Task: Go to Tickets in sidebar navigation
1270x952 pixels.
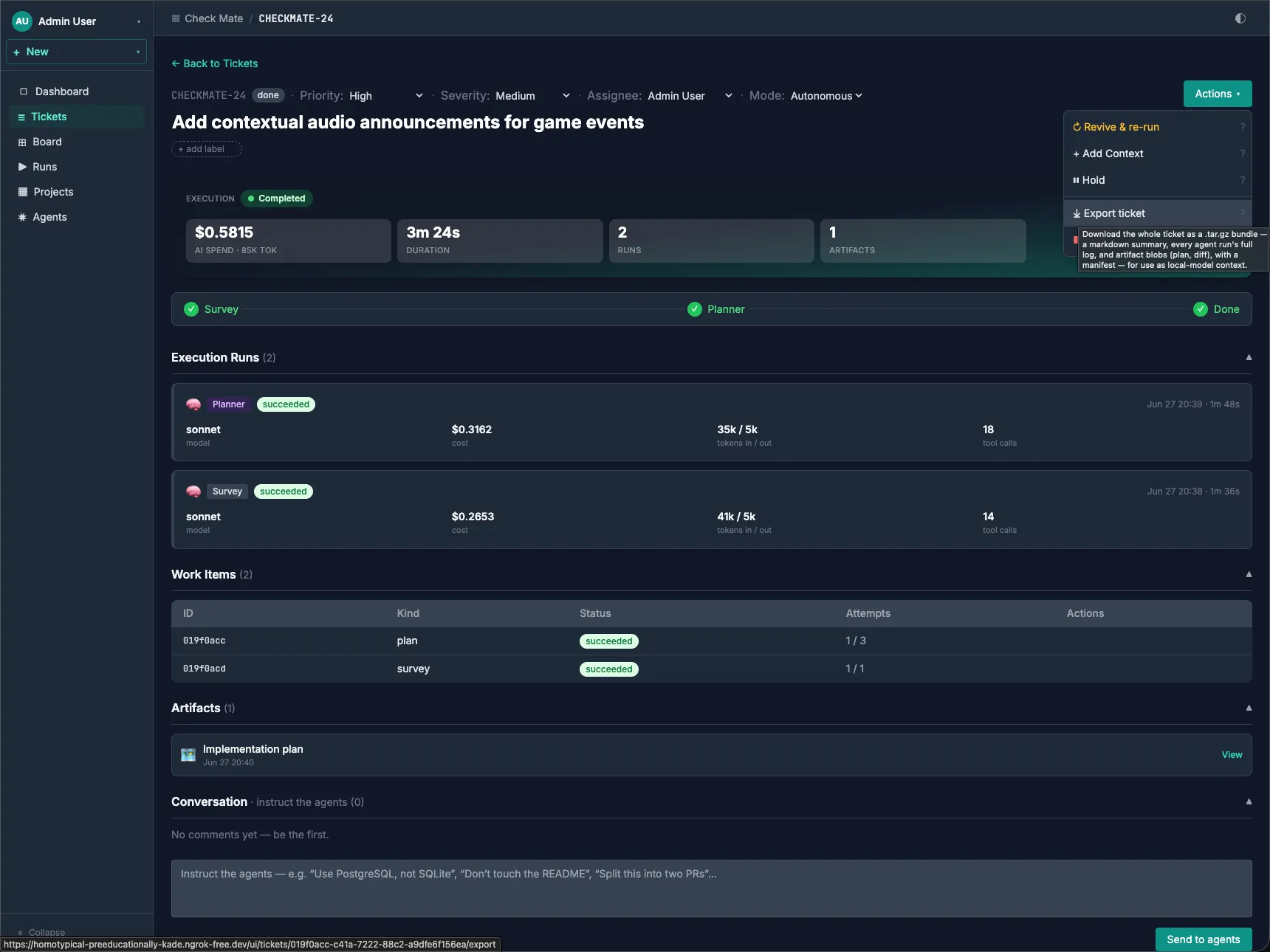Action: [x=77, y=117]
